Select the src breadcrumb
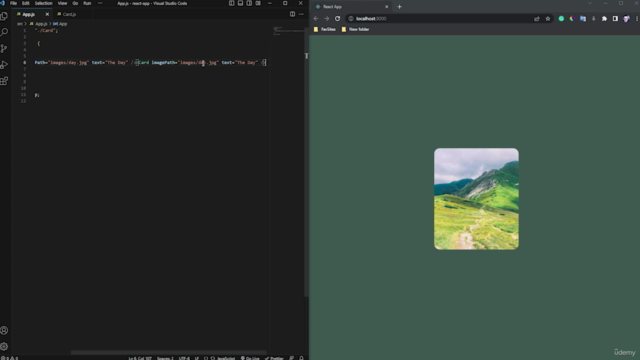This screenshot has height=360, width=640. coord(20,24)
